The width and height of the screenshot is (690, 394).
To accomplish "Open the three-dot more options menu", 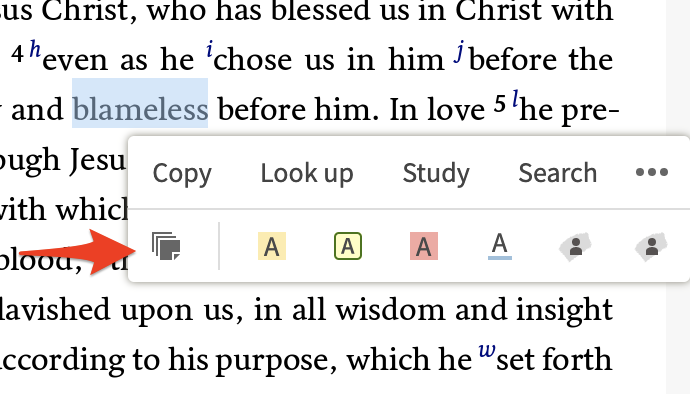I will click(x=652, y=172).
